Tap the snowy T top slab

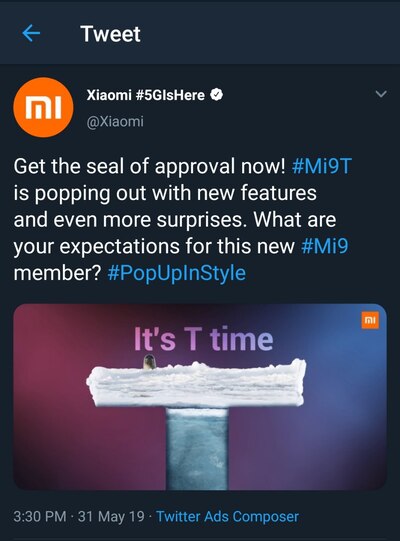(196, 383)
